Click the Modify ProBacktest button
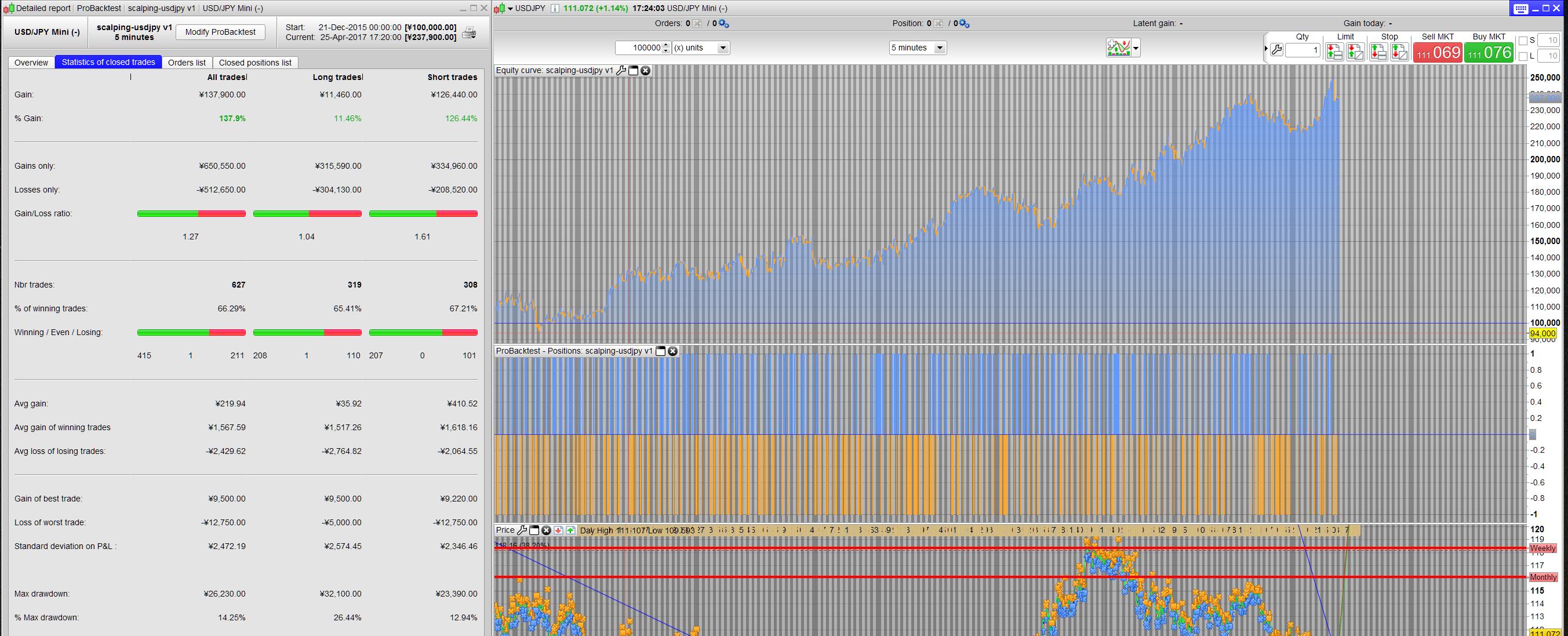1568x636 pixels. (220, 32)
